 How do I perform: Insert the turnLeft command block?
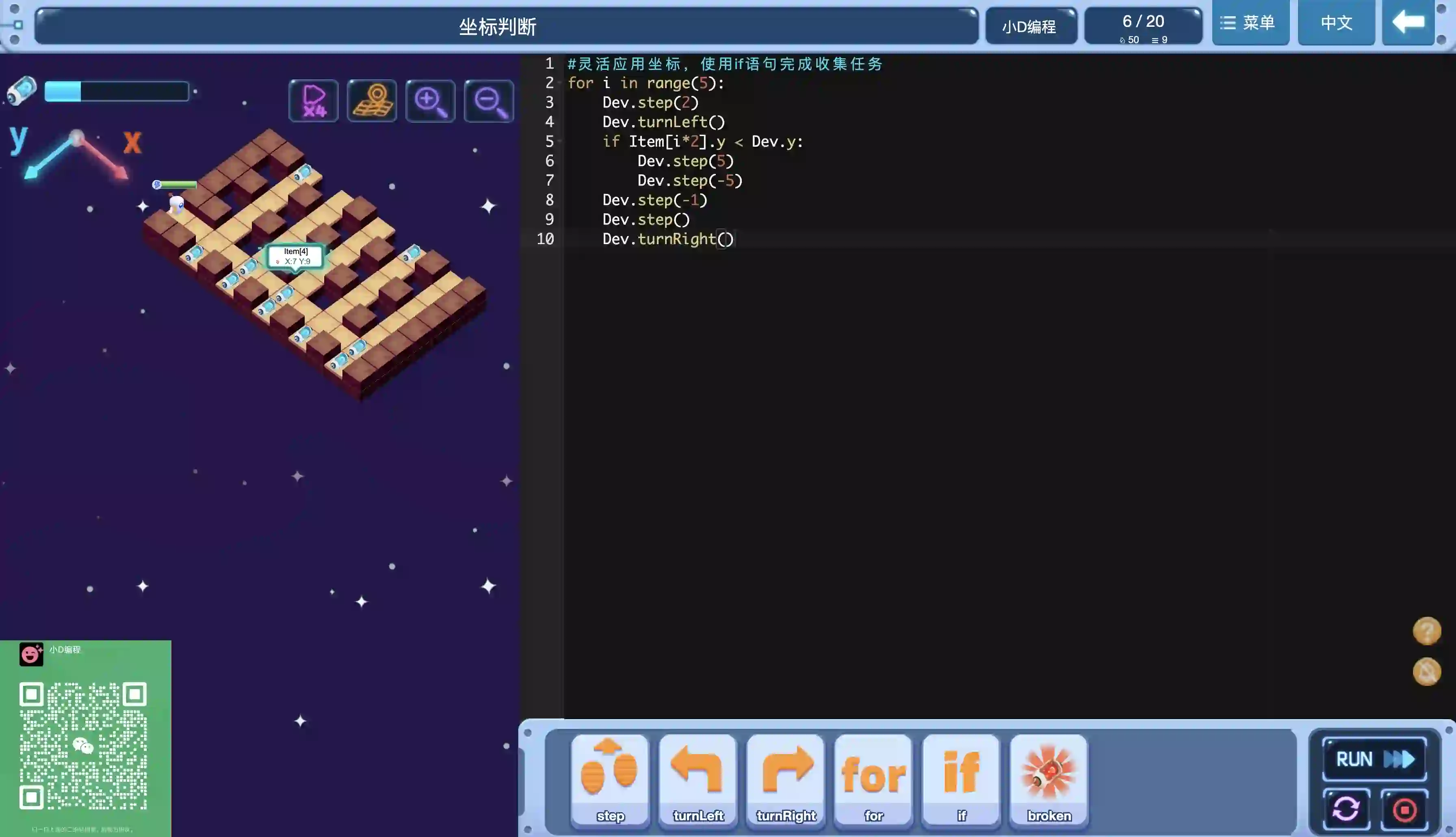point(698,779)
